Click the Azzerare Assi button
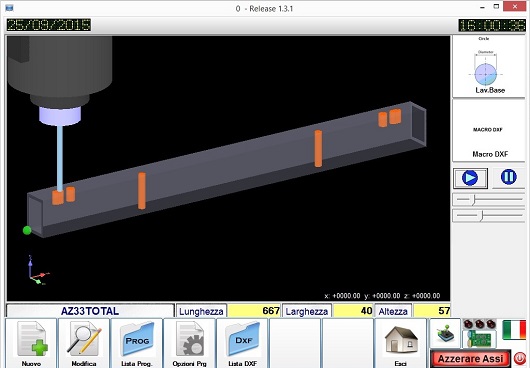The width and height of the screenshot is (530, 368). pos(471,358)
